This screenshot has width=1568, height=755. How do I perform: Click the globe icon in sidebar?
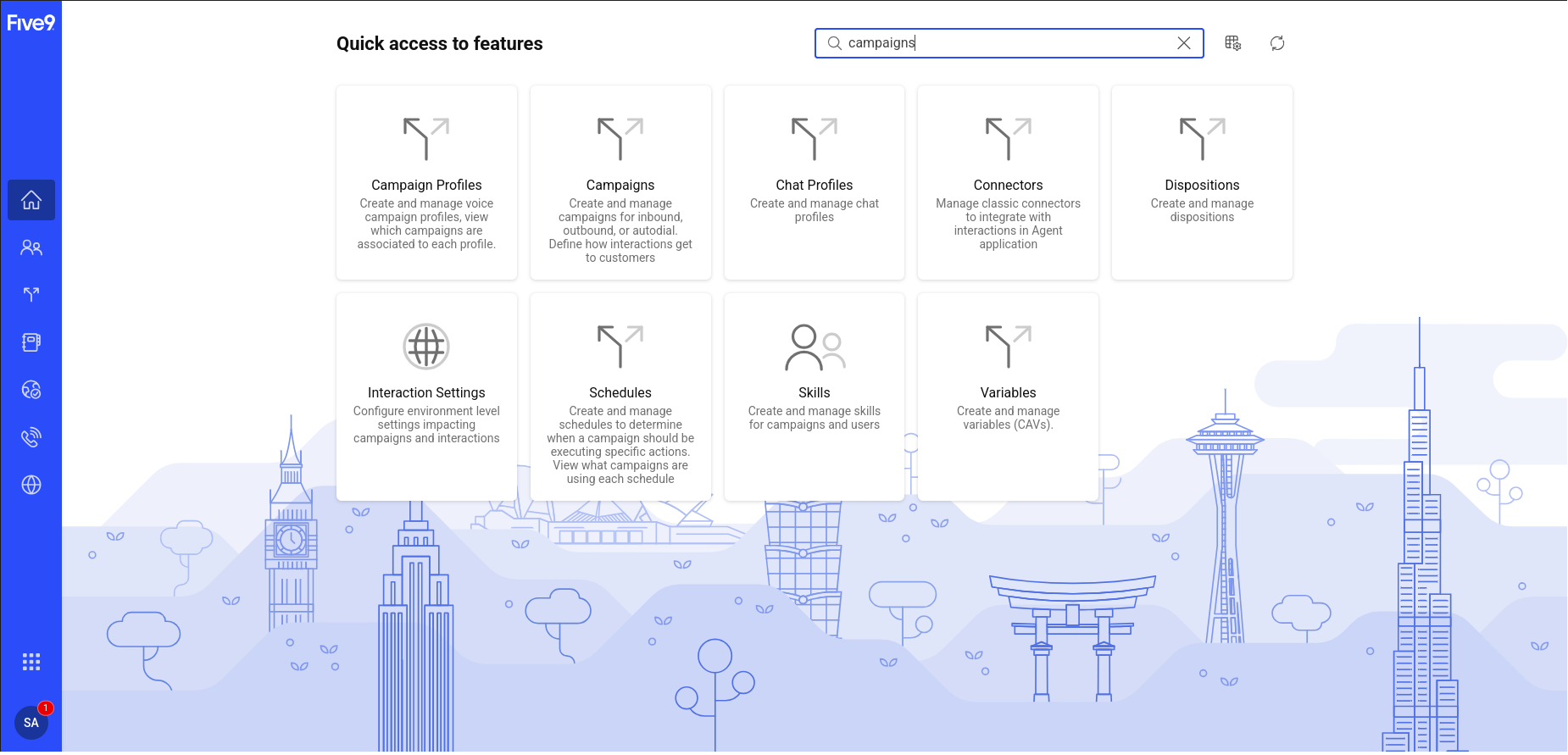pos(31,485)
